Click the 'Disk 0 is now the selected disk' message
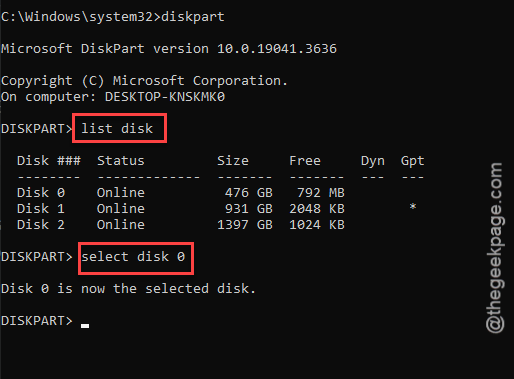Screen dimensions: 514x379 pyautogui.click(x=128, y=289)
